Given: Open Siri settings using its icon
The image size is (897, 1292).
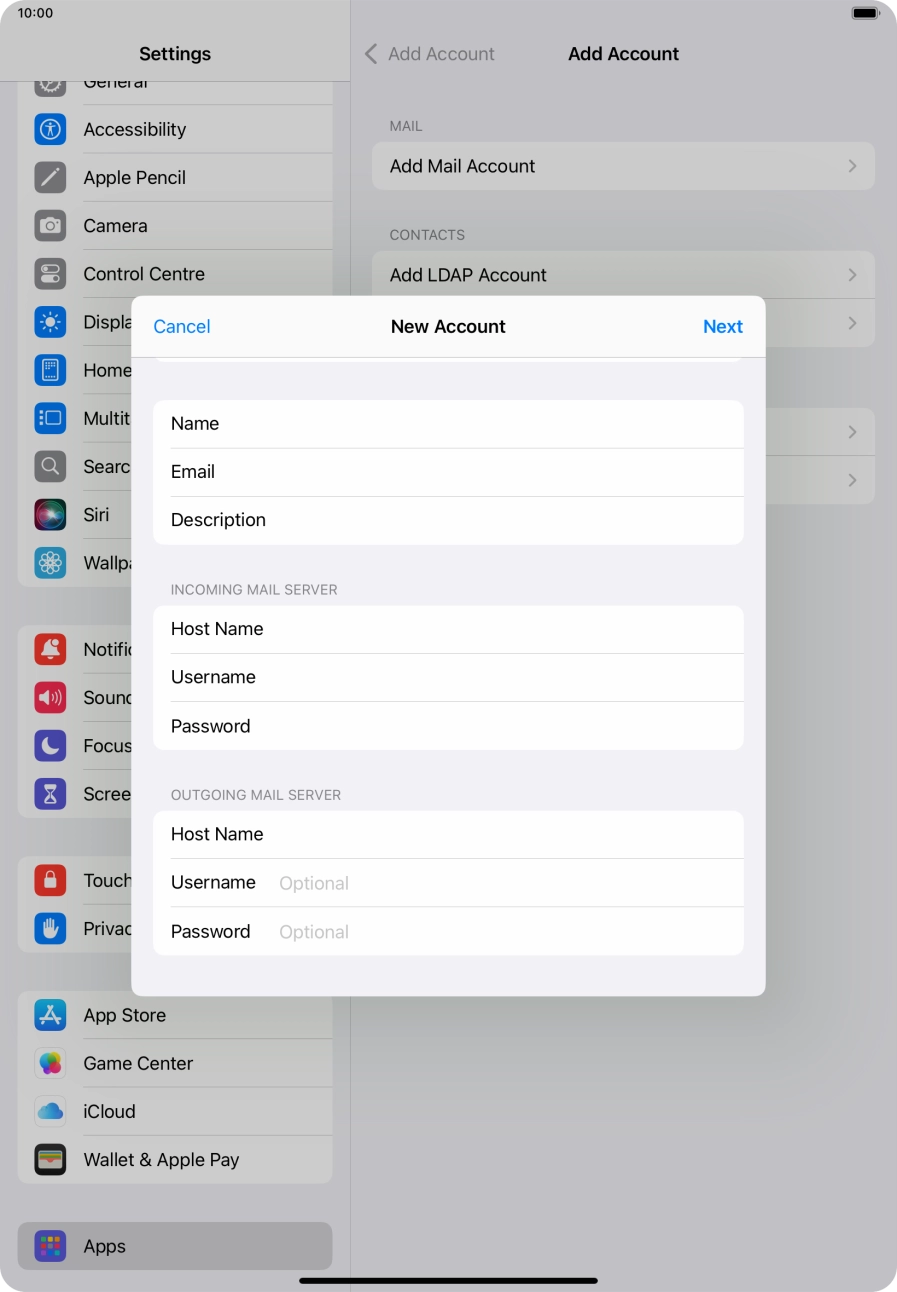Looking at the screenshot, I should [x=50, y=514].
